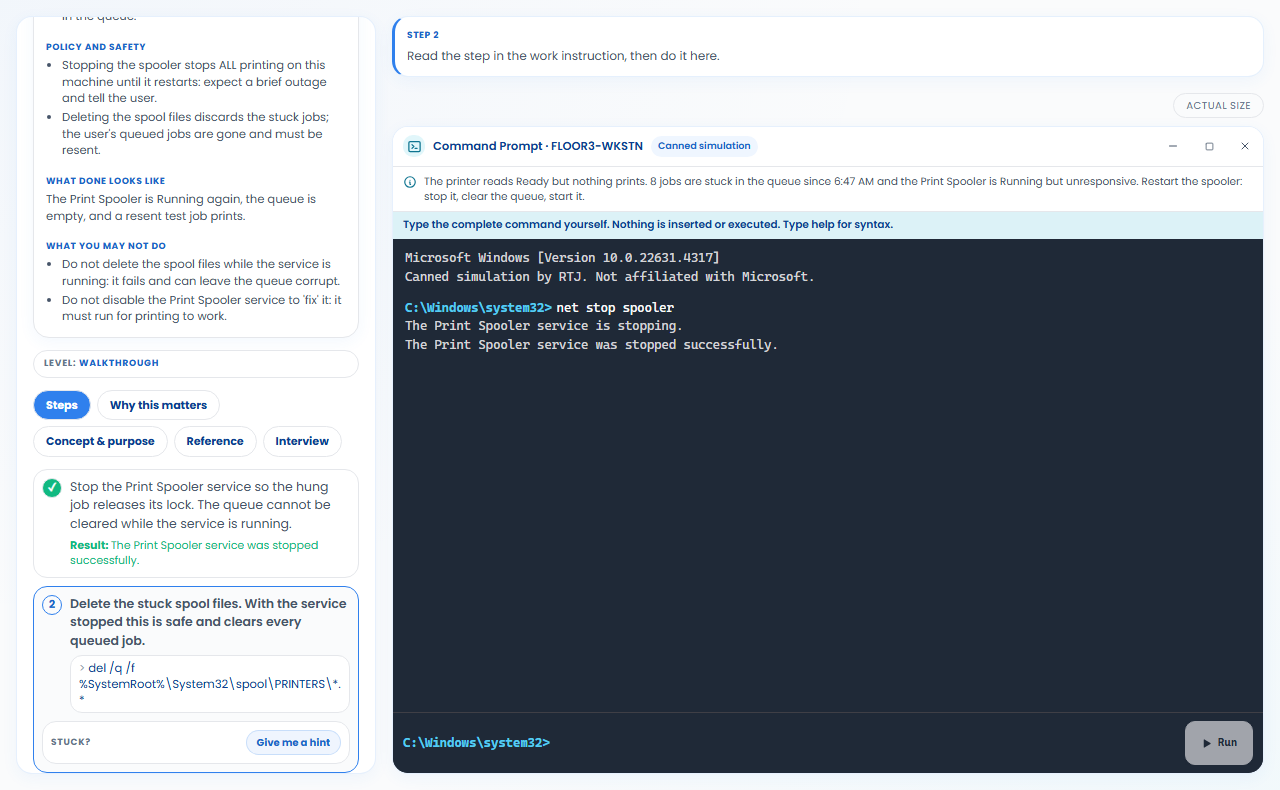Maximize the Command Prompt window
This screenshot has height=790, width=1280.
[x=1209, y=146]
